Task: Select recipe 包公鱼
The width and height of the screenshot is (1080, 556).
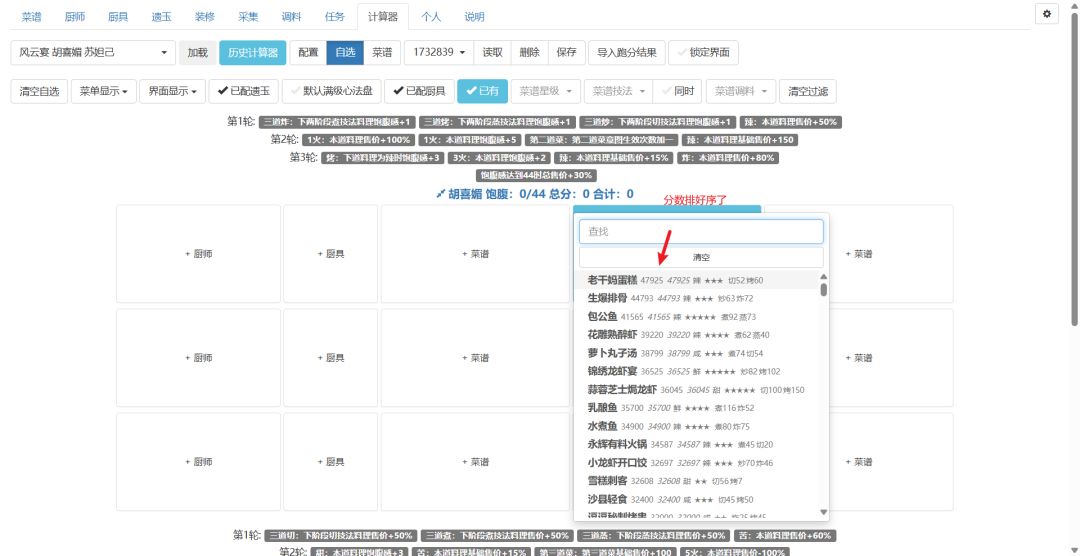Action: click(696, 317)
